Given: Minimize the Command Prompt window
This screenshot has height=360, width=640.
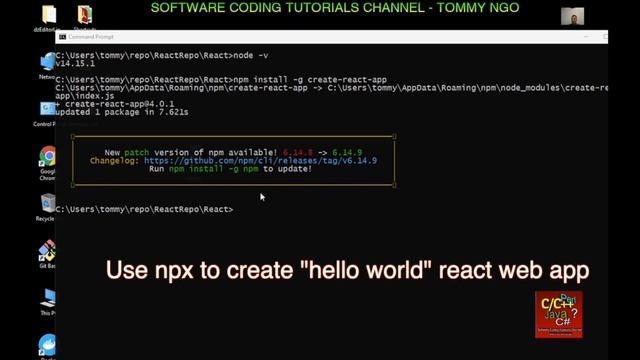Looking at the screenshot, I should [x=586, y=37].
